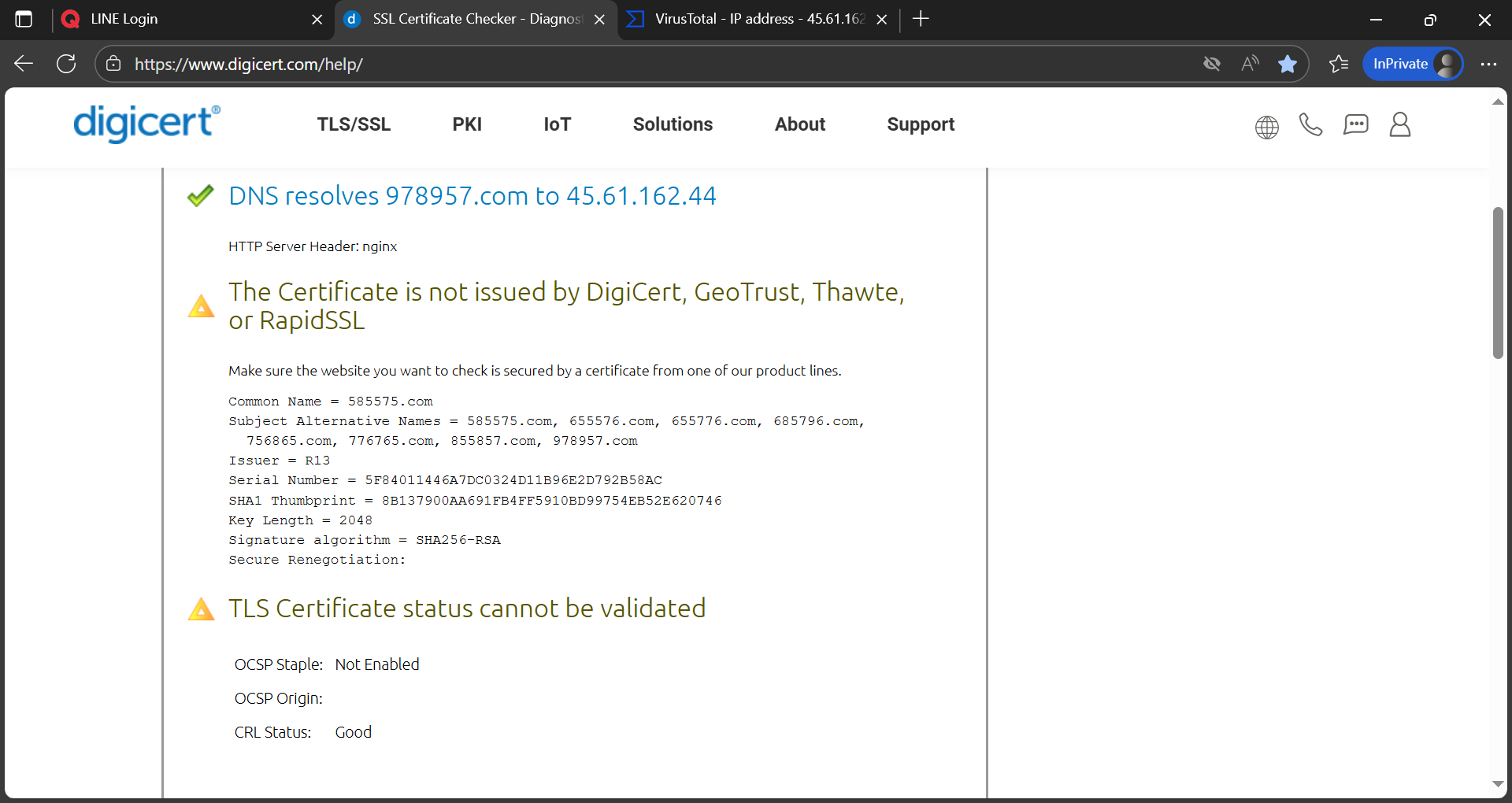Click the 'DNS resolves 978957.com' heading

point(472,195)
